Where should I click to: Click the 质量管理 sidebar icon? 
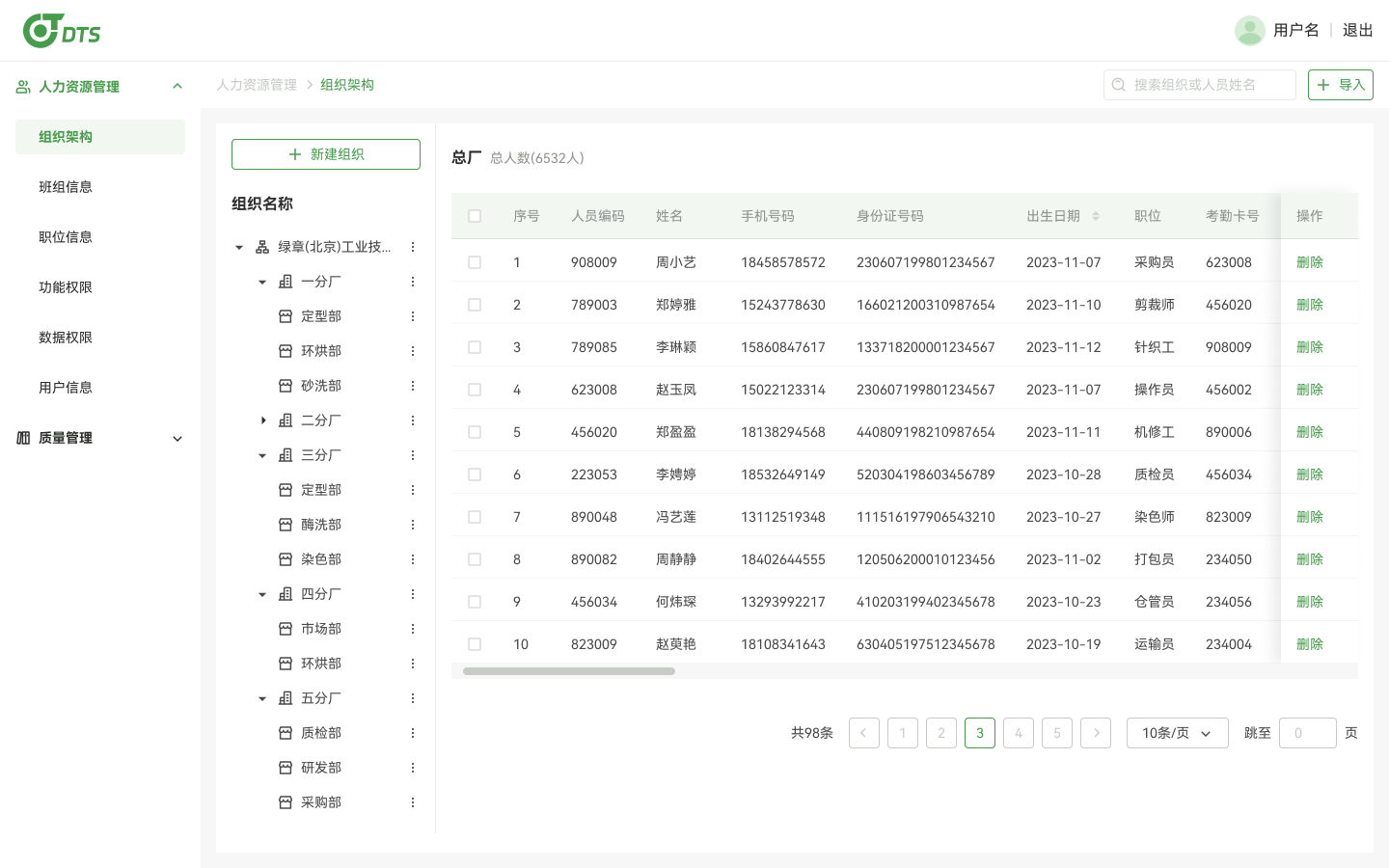[x=23, y=438]
